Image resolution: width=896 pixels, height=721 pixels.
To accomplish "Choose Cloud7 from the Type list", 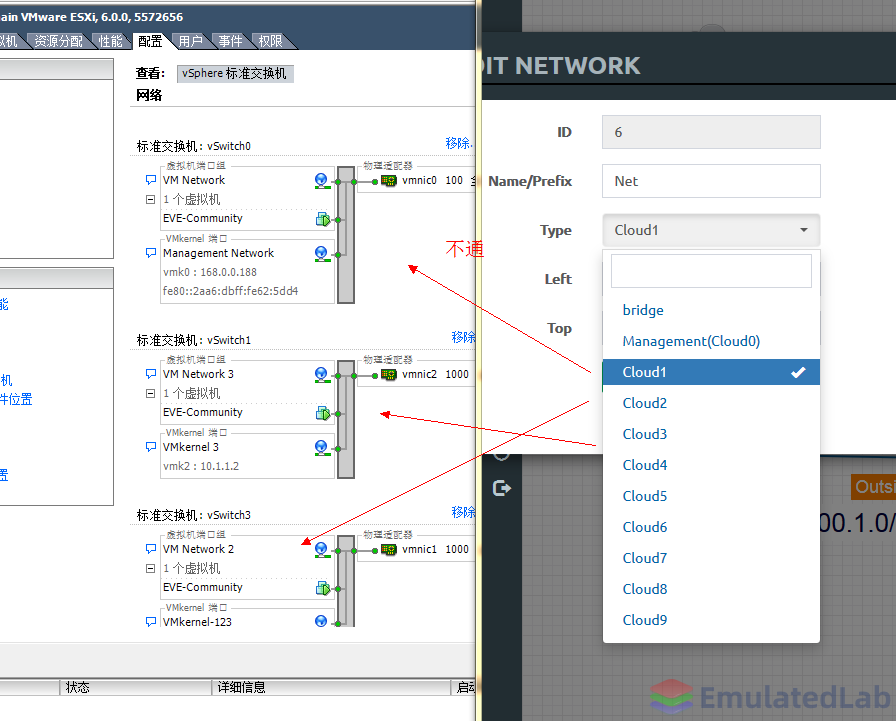I will [x=711, y=558].
